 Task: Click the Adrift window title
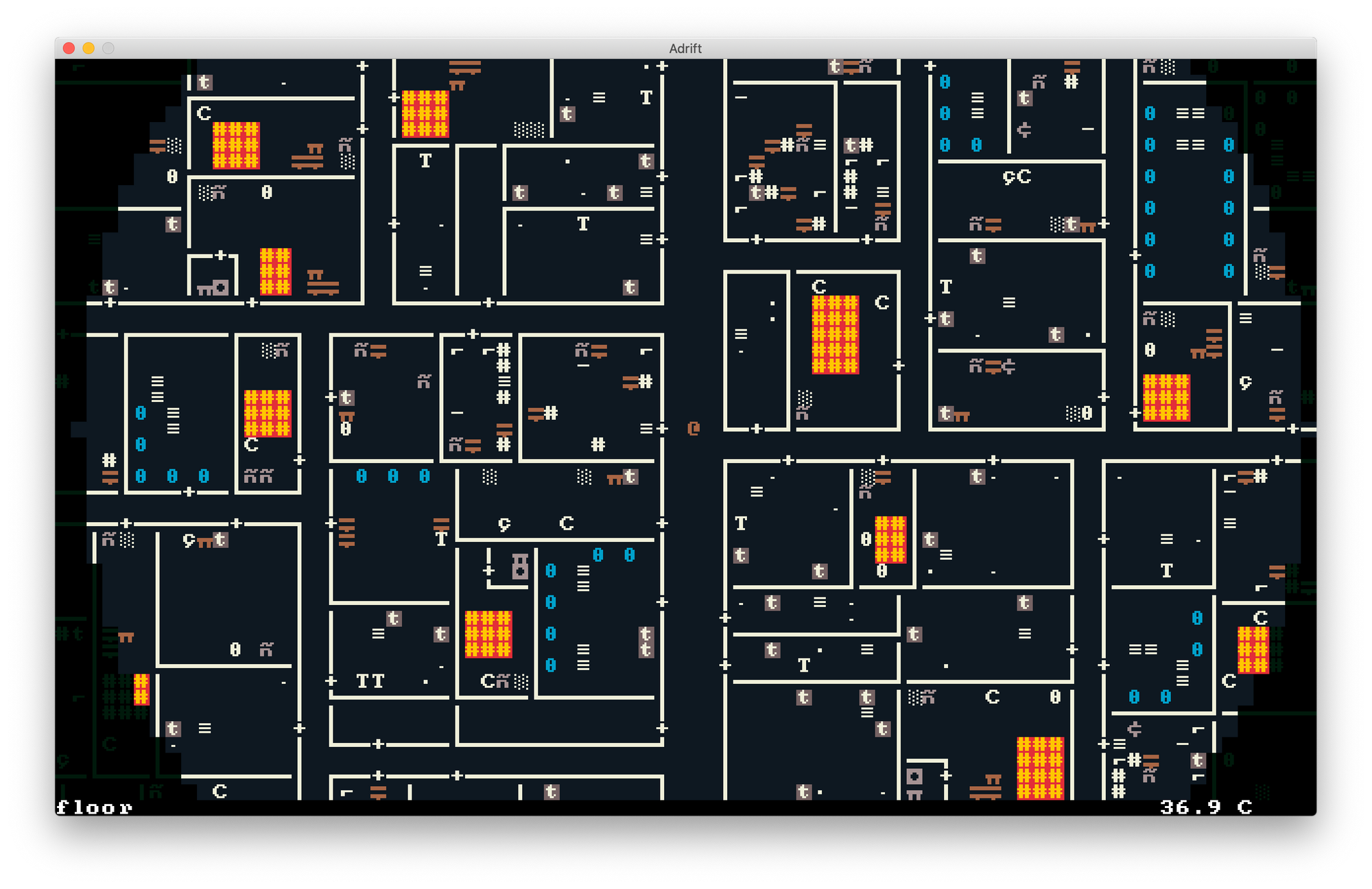click(x=686, y=48)
